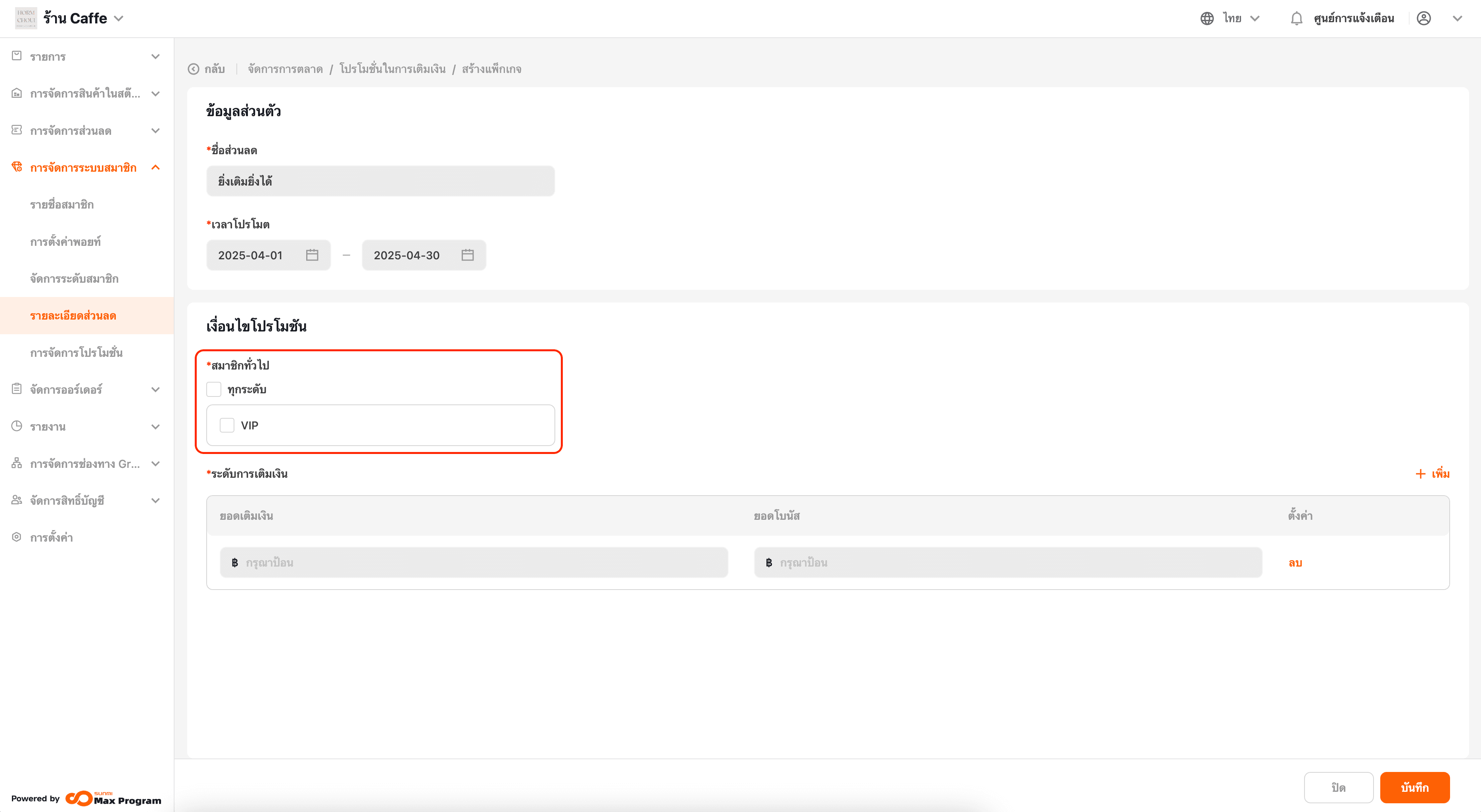Check the VIP membership checkbox
This screenshot has height=812, width=1481.
(x=227, y=425)
